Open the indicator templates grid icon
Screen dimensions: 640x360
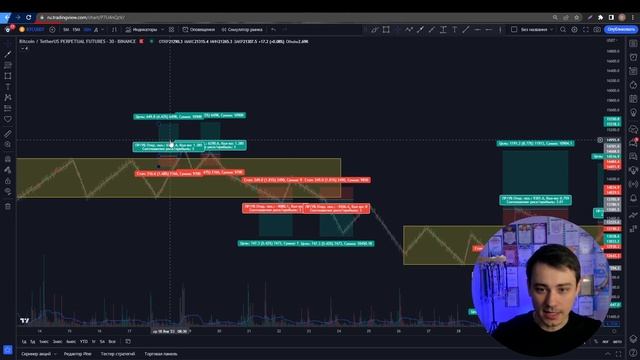coord(171,29)
